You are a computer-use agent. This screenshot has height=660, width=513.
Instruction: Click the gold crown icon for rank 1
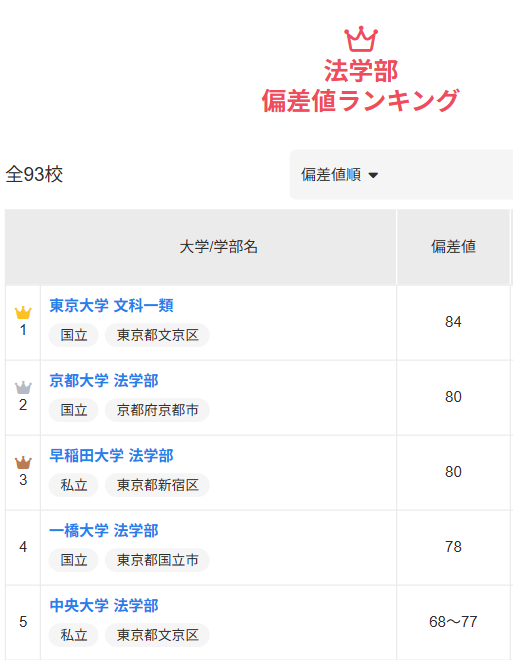23,312
